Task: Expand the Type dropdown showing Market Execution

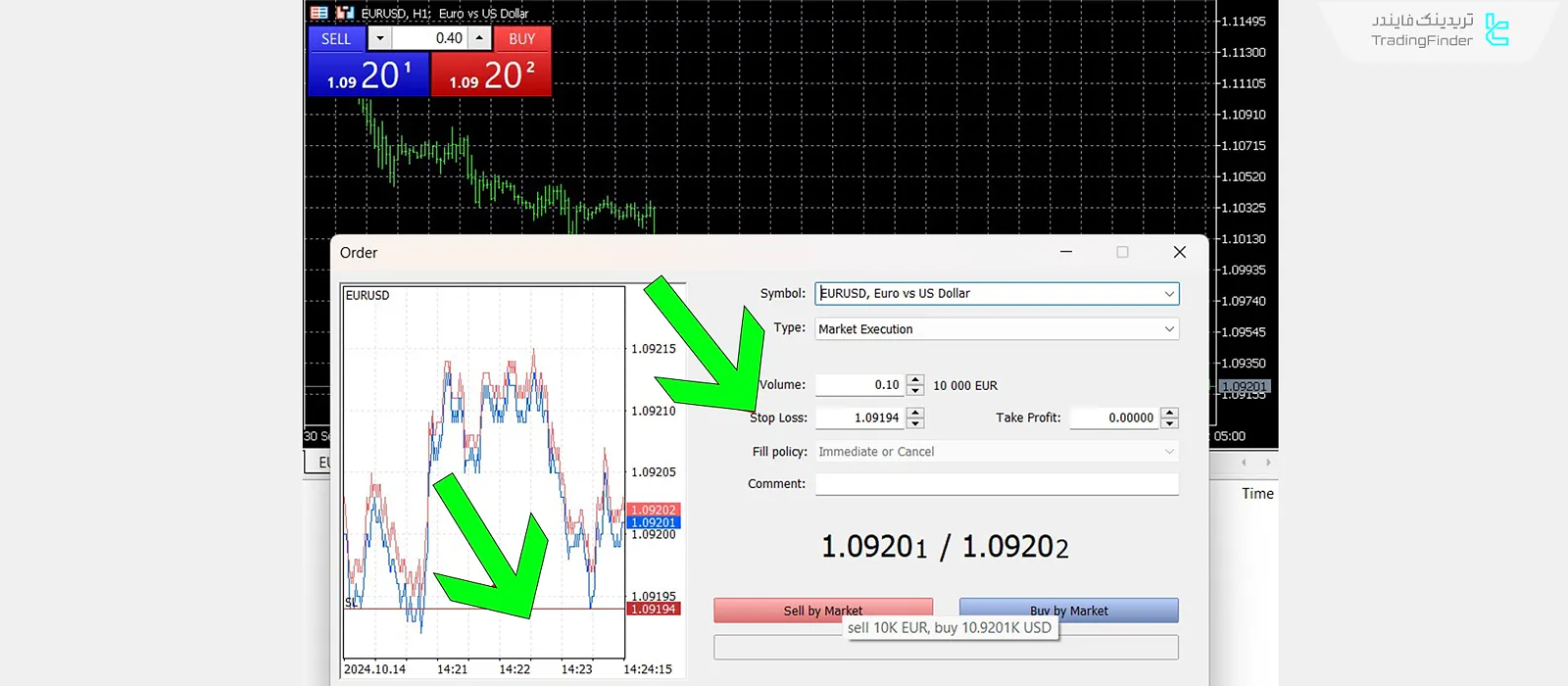Action: pos(1168,329)
